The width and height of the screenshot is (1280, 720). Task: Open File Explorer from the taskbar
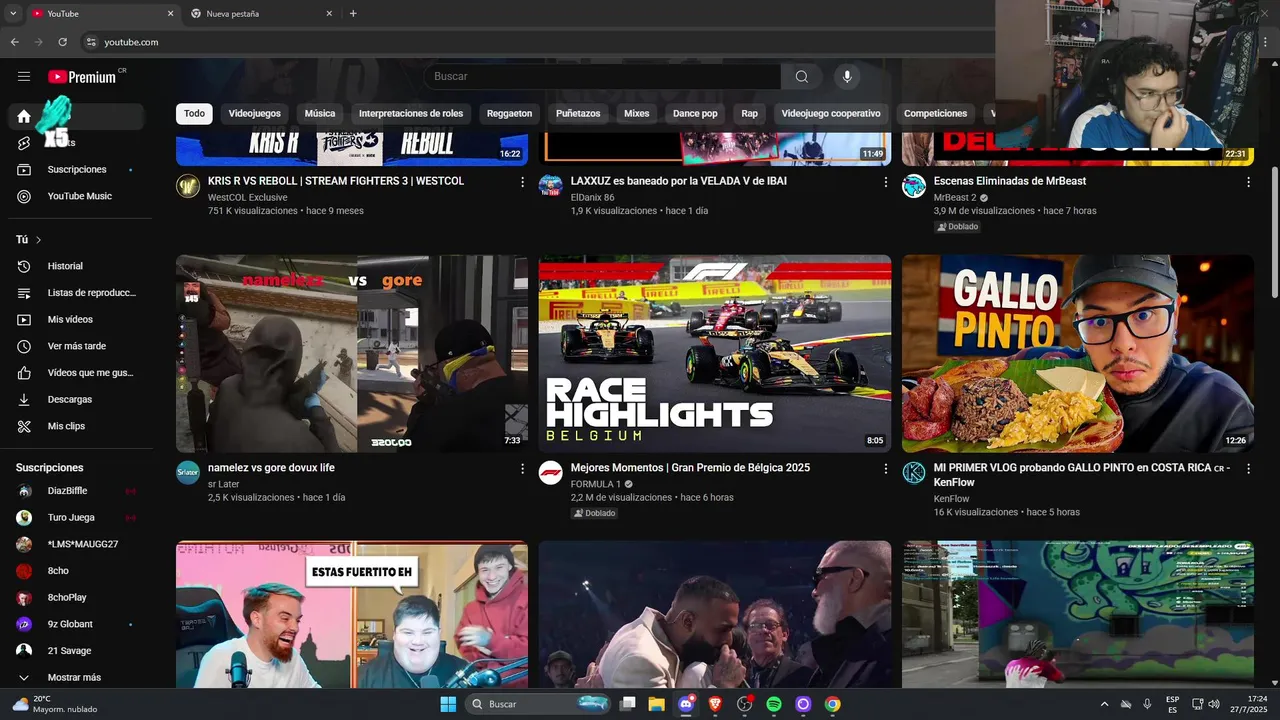point(656,704)
